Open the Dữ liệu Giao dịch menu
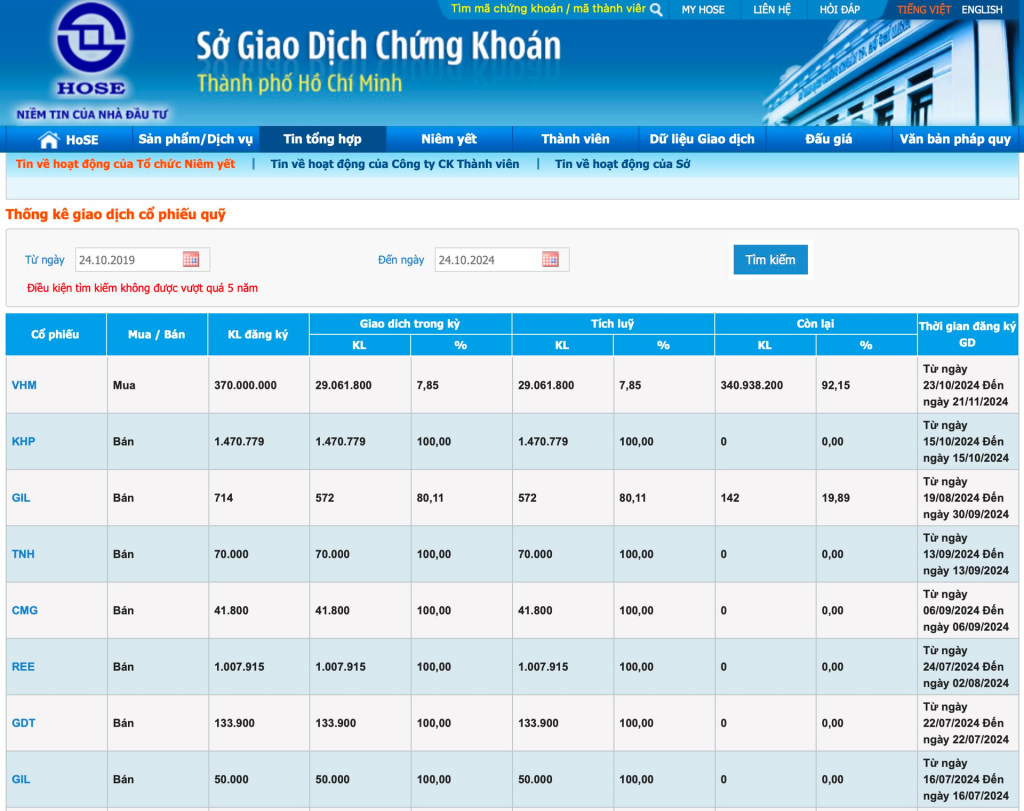Screen dimensions: 1024x811 click(702, 139)
